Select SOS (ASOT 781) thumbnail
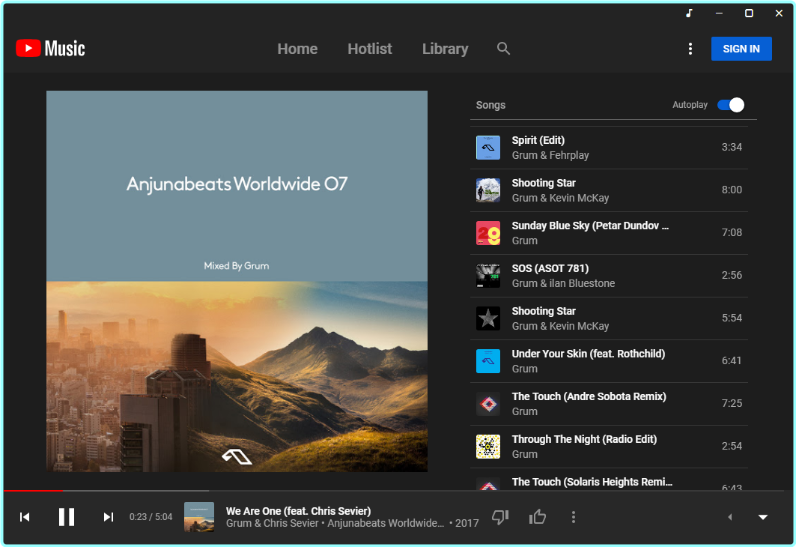This screenshot has height=547, width=796. coord(488,276)
